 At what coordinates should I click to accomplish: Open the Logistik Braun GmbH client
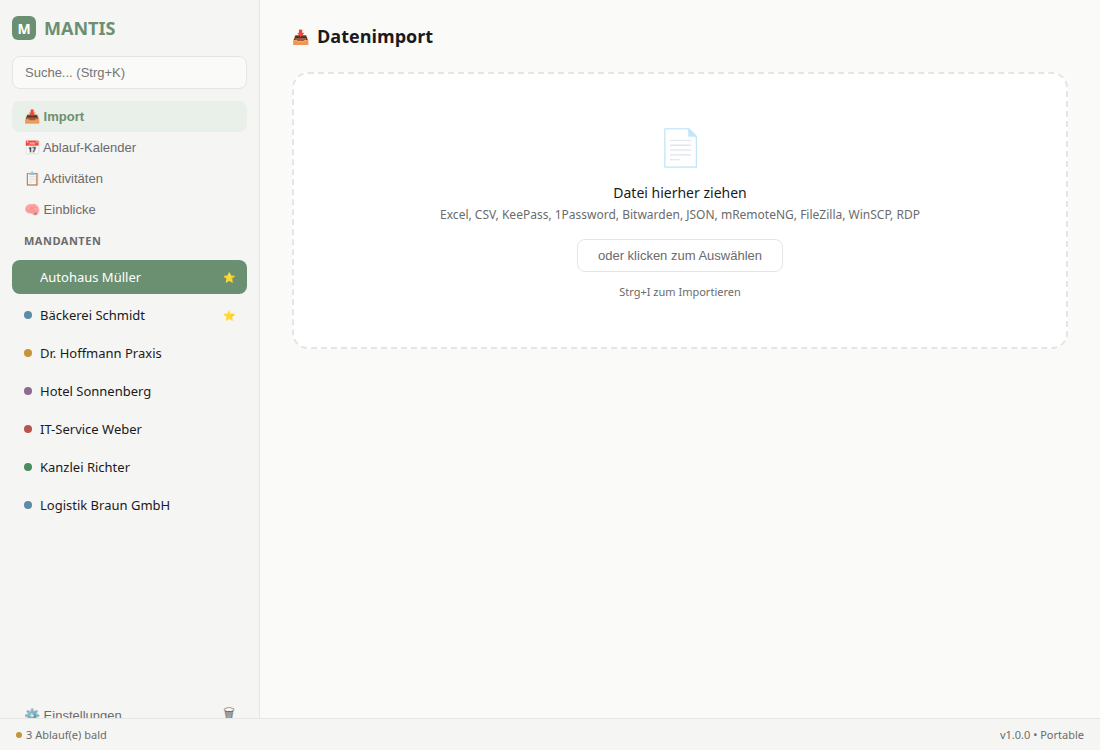click(105, 505)
